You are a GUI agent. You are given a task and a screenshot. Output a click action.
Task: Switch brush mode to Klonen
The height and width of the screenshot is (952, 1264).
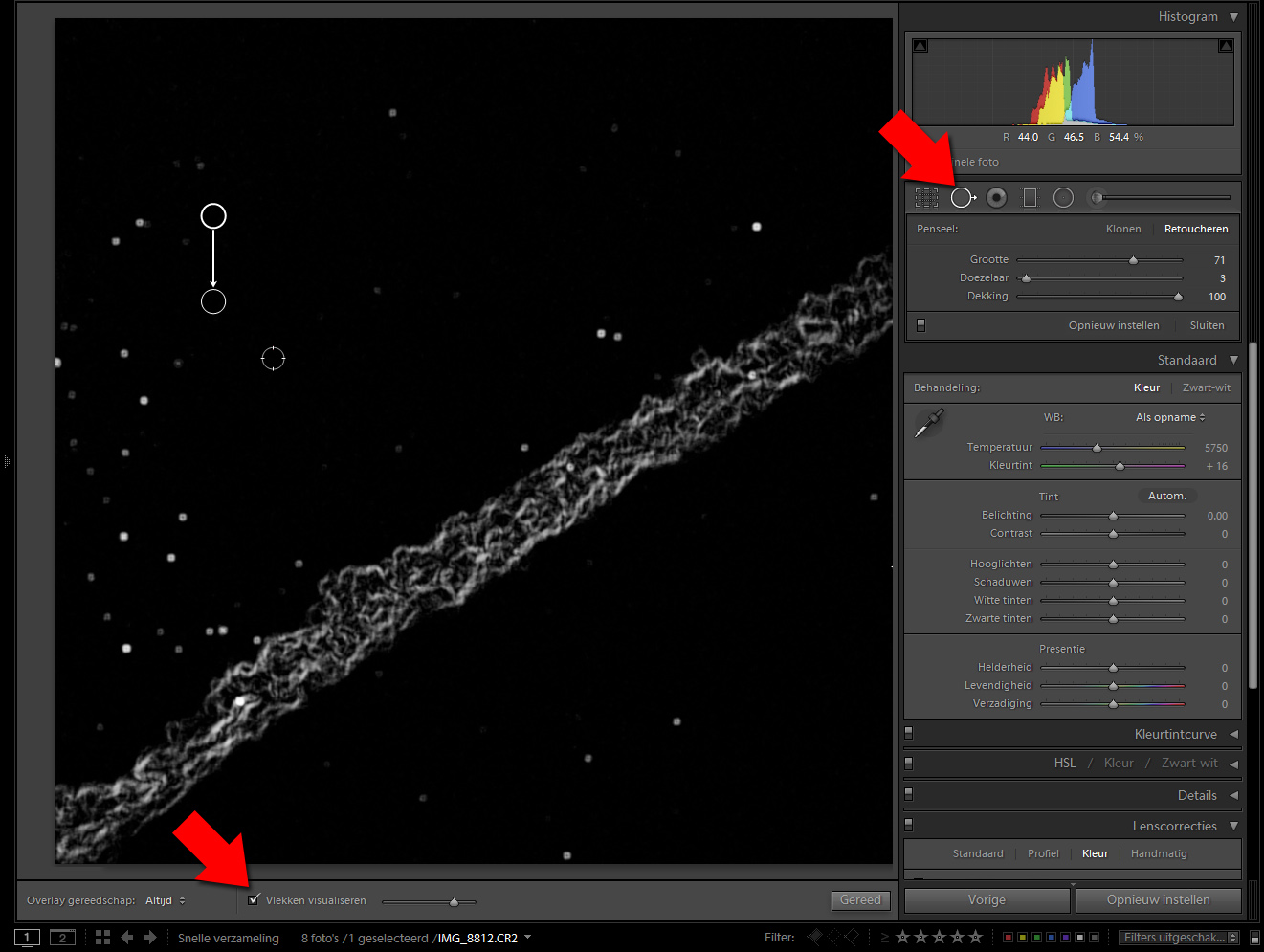[1122, 229]
